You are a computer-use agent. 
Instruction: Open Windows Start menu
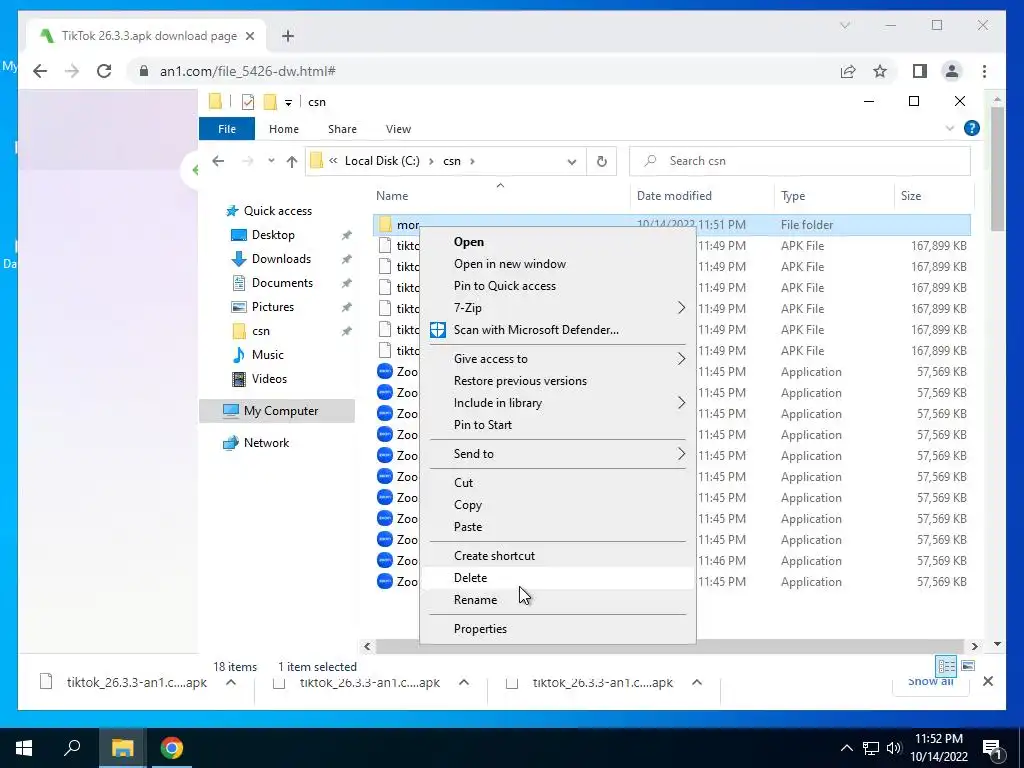click(x=24, y=748)
